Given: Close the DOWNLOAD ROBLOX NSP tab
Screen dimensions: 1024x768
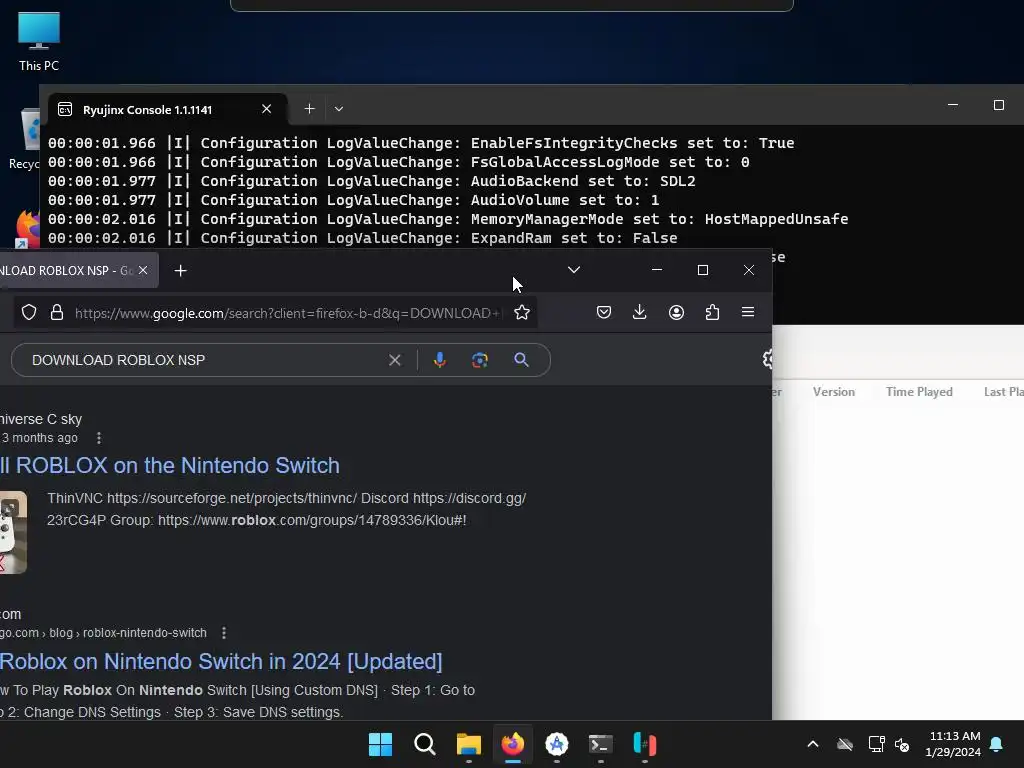Looking at the screenshot, I should [143, 270].
